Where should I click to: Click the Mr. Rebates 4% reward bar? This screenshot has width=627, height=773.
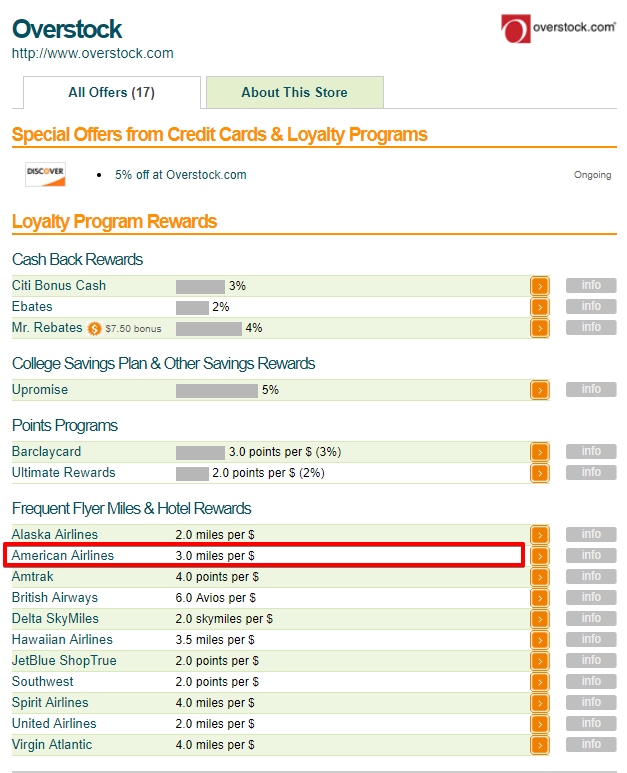(209, 329)
